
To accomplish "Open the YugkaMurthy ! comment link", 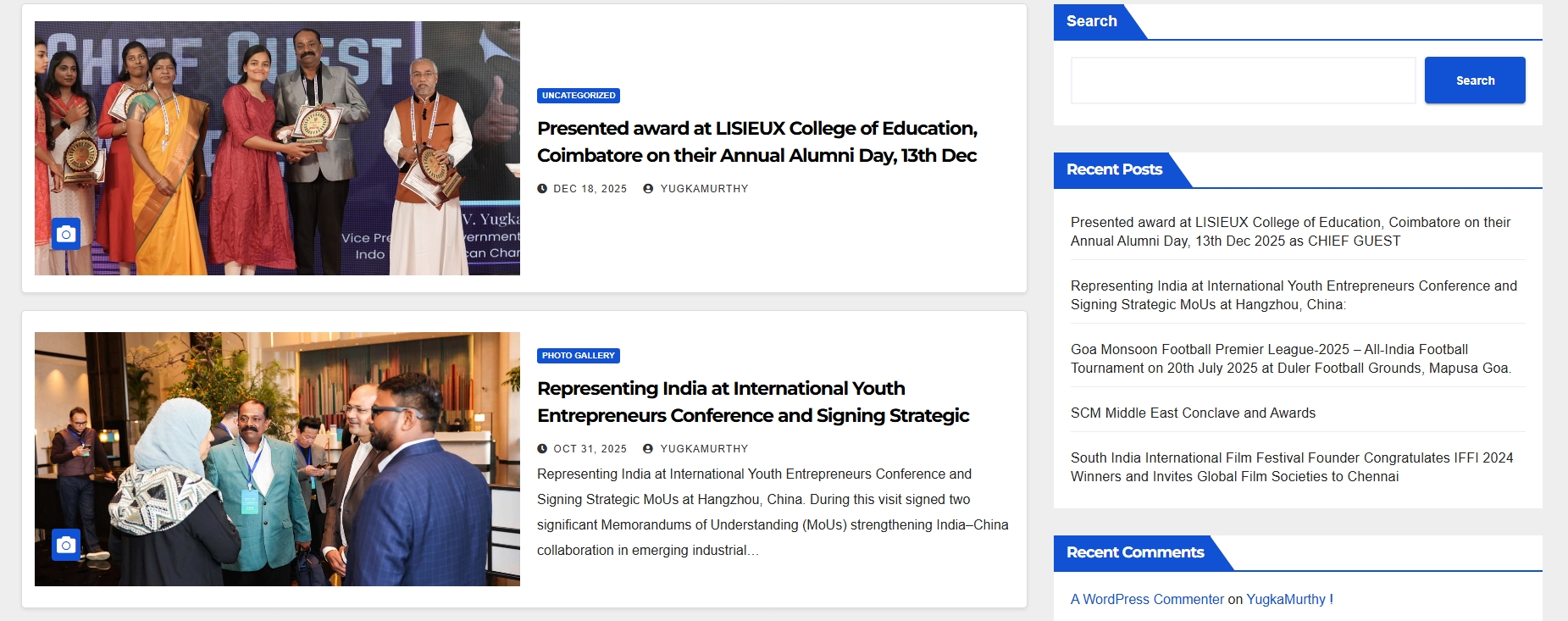I will pyautogui.click(x=1289, y=599).
